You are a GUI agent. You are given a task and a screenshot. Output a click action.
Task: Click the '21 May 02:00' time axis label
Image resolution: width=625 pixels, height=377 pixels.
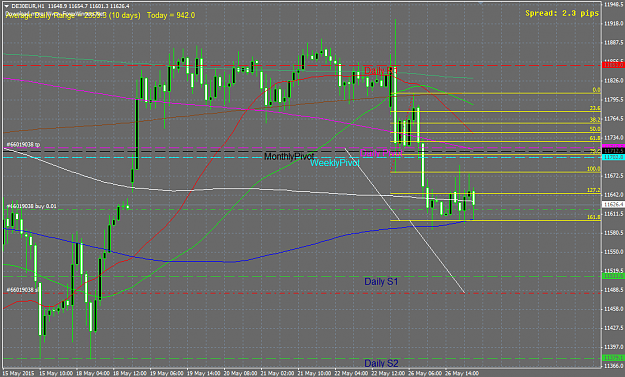[x=278, y=373]
